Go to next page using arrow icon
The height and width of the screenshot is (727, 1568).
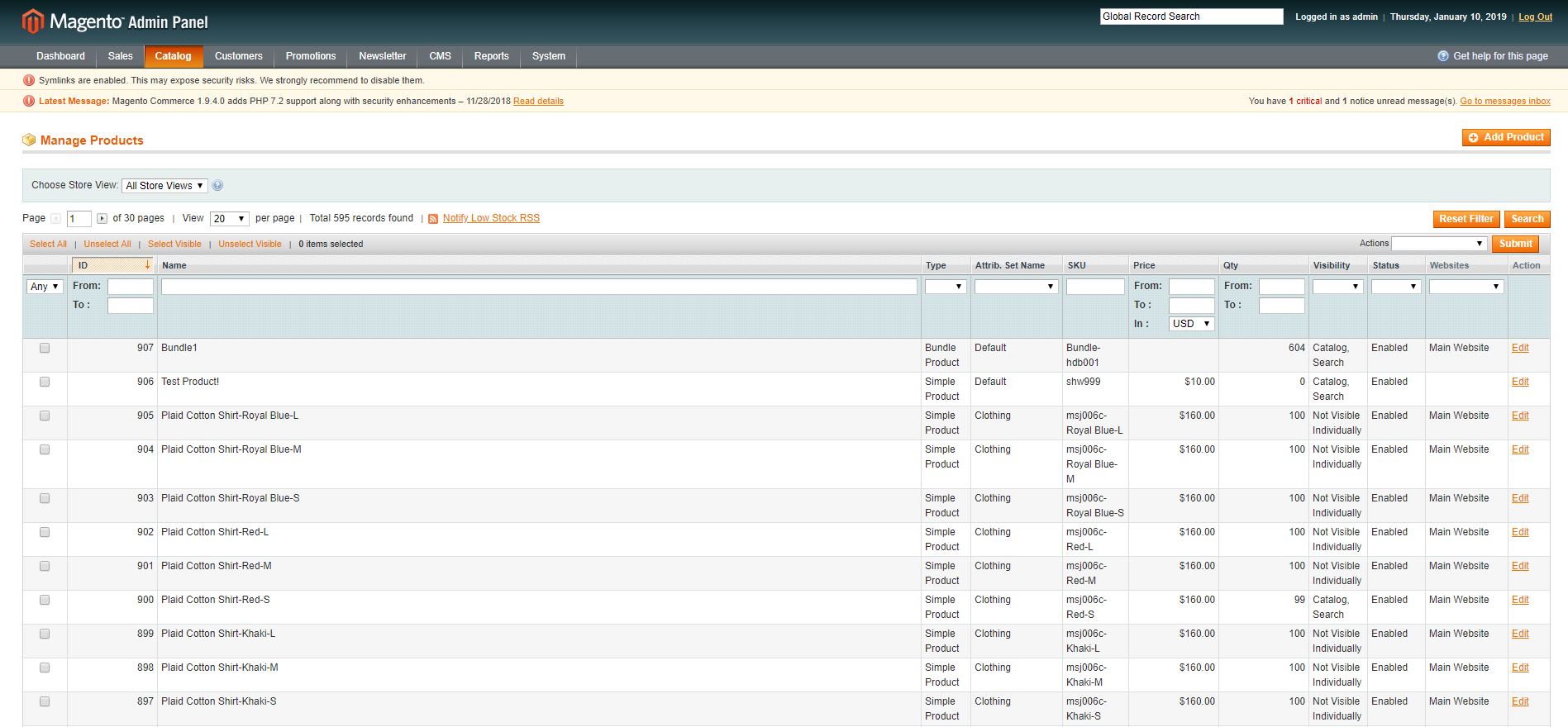[x=102, y=219]
